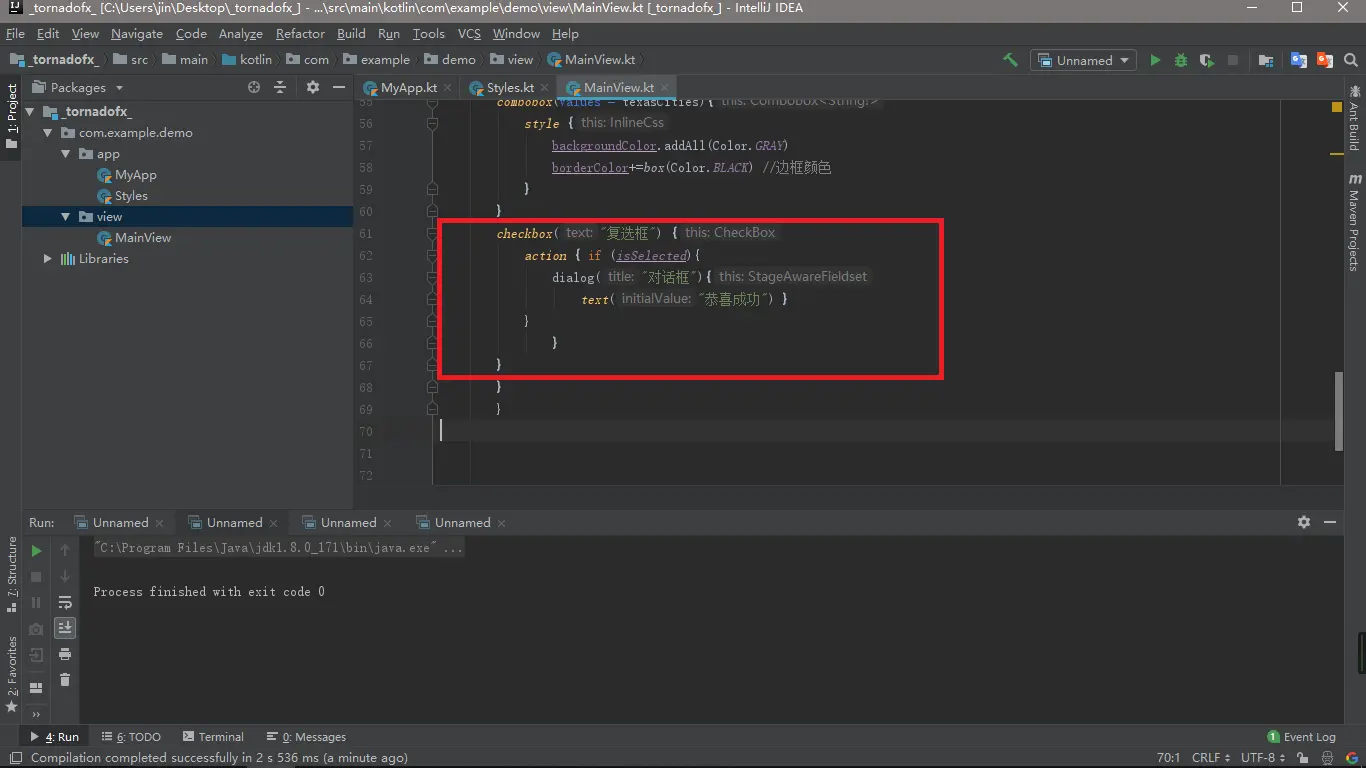Viewport: 1366px width, 768px height.
Task: Click Pause Output in the Run panel
Action: (36, 603)
